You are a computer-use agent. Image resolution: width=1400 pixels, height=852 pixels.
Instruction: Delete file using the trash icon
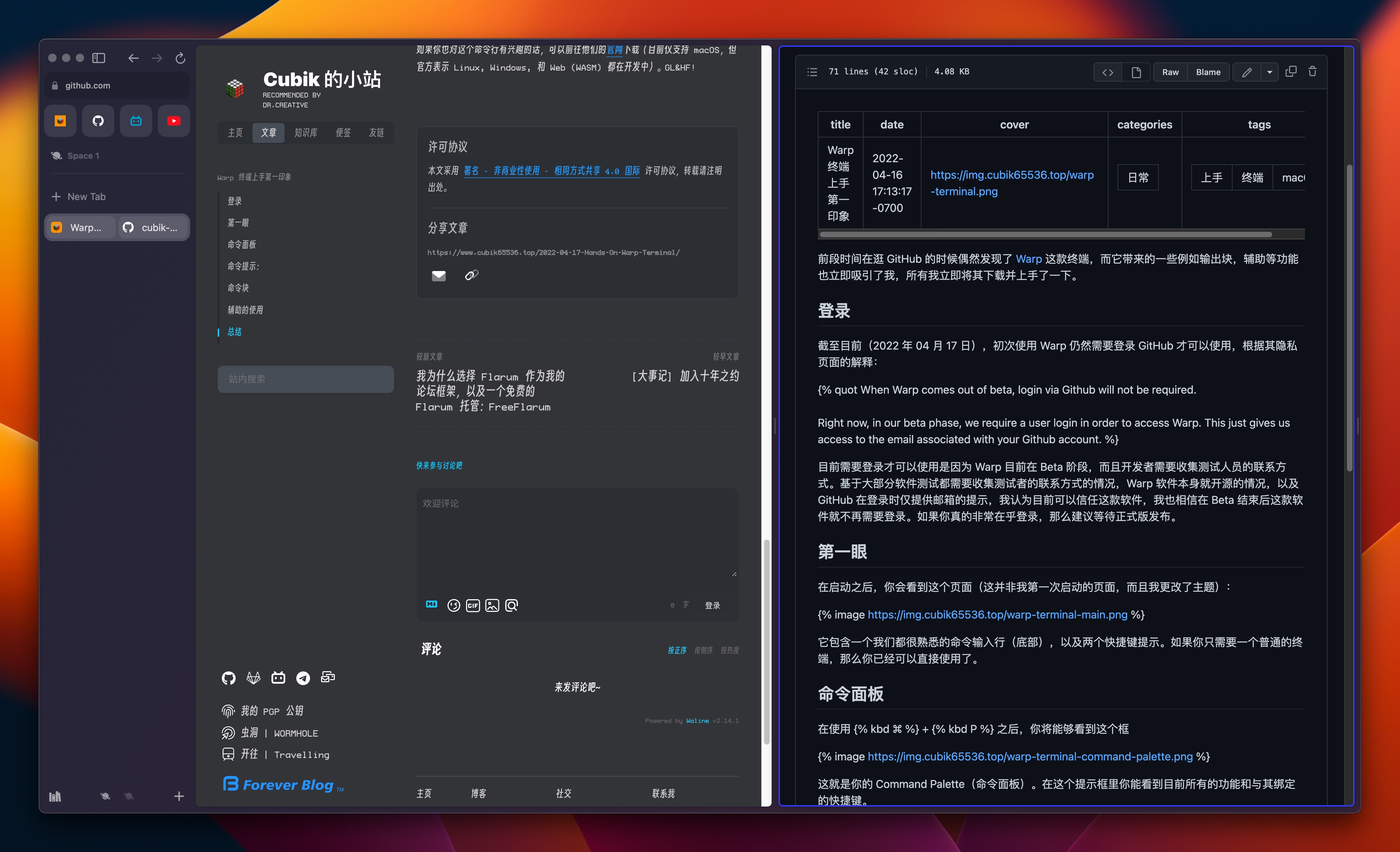click(1312, 72)
